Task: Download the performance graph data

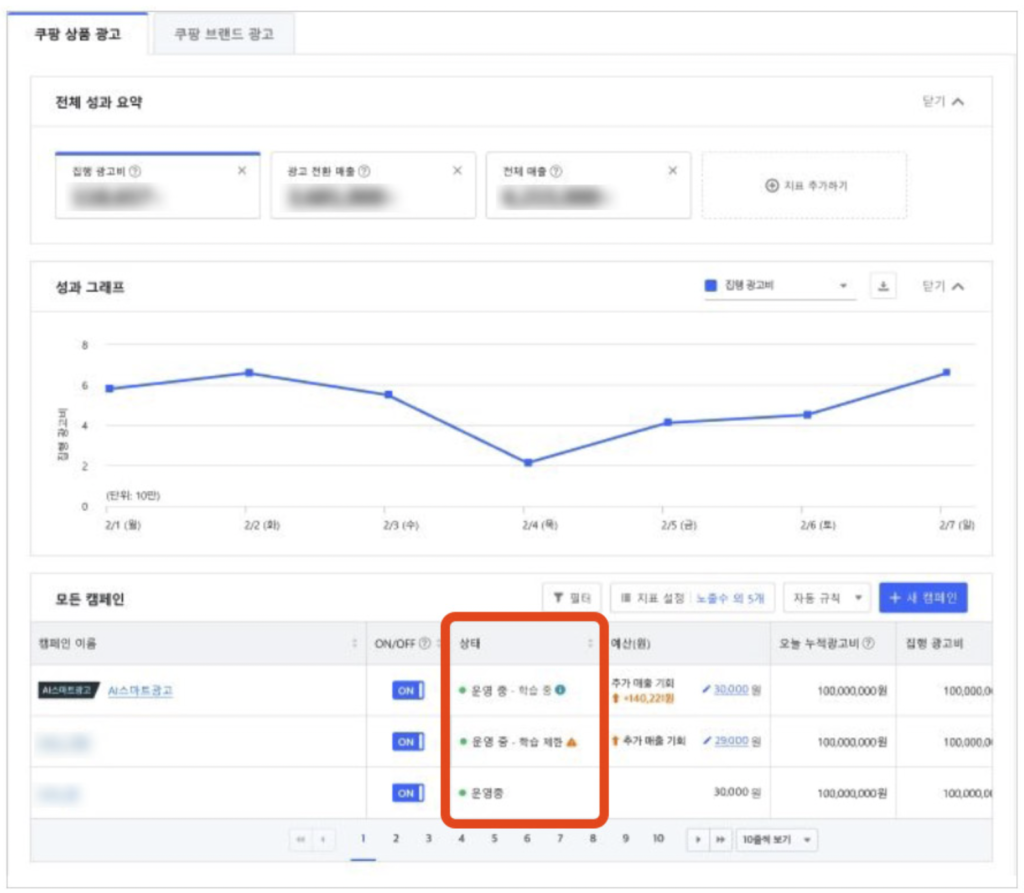Action: pos(883,286)
